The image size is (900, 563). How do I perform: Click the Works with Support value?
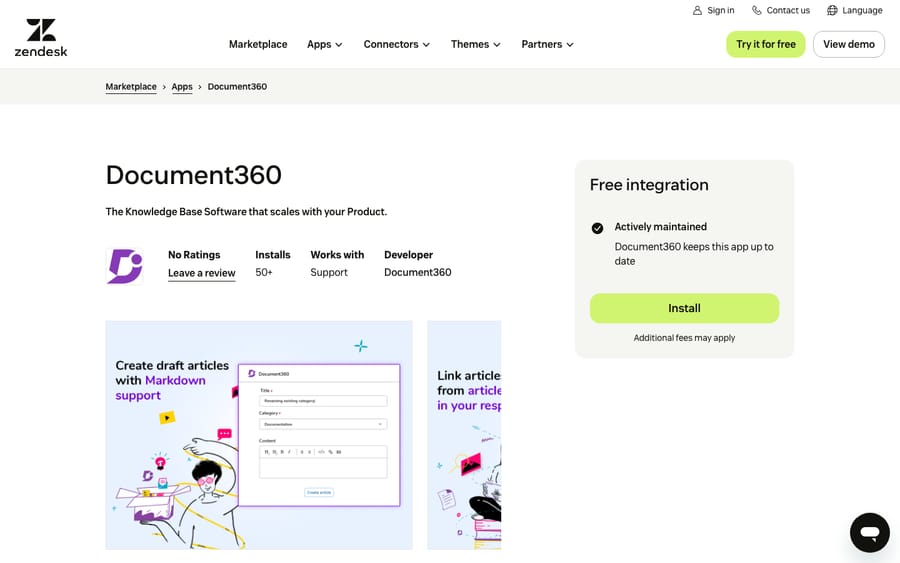point(329,273)
